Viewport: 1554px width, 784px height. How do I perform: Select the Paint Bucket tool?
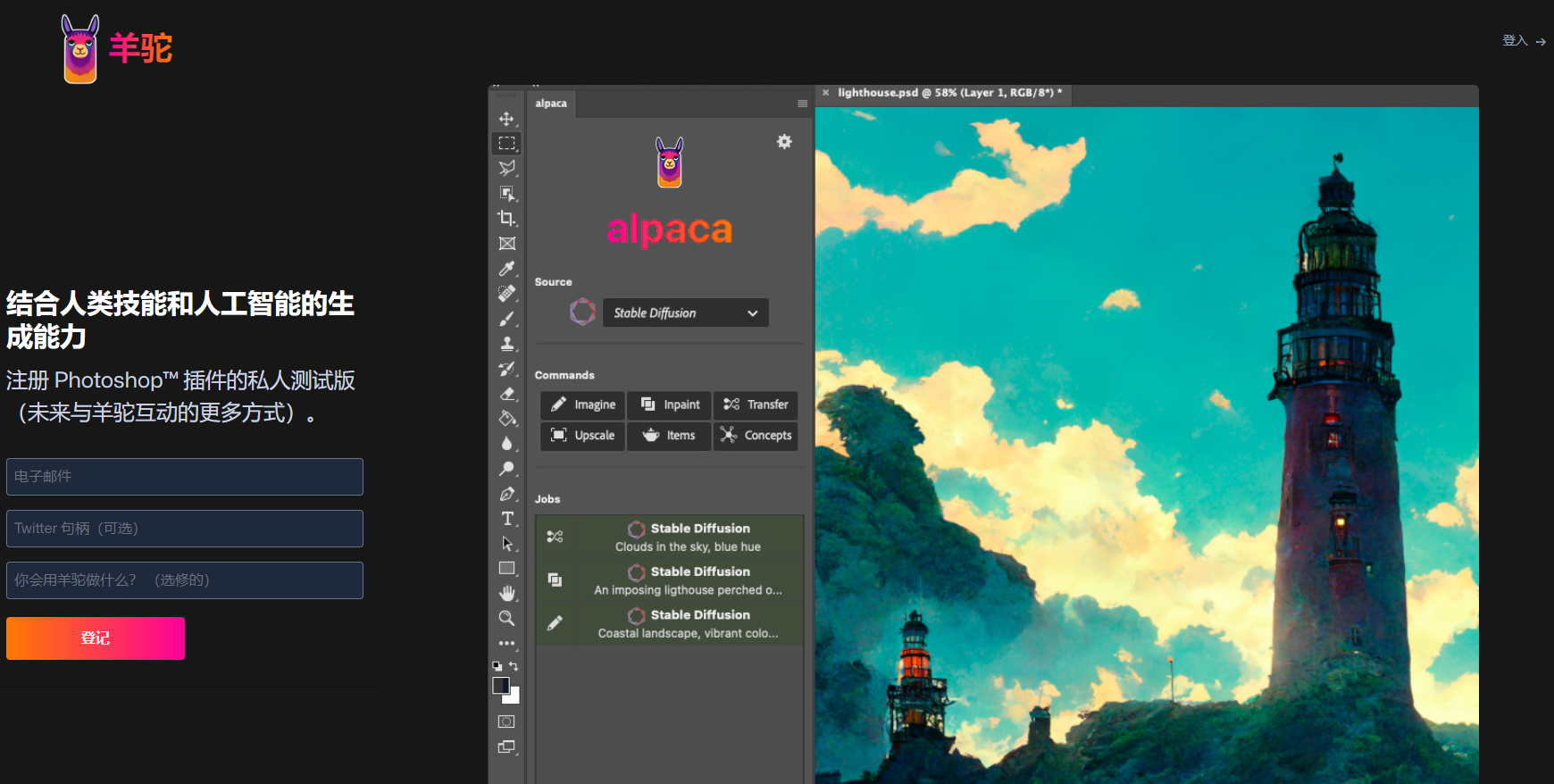click(506, 418)
